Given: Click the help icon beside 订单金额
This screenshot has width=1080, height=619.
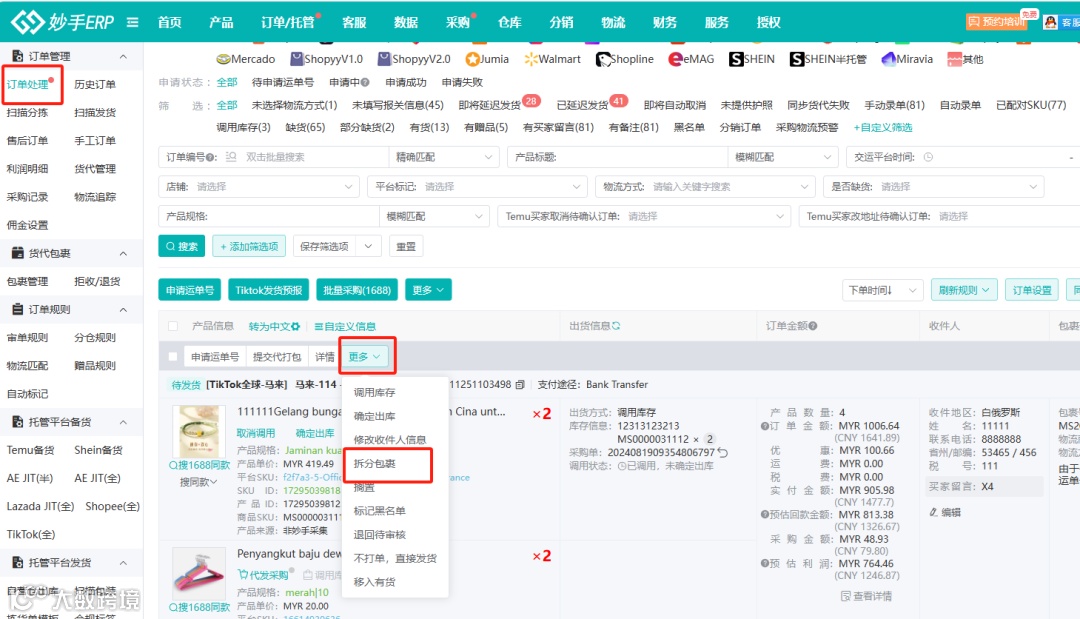Looking at the screenshot, I should 813,326.
